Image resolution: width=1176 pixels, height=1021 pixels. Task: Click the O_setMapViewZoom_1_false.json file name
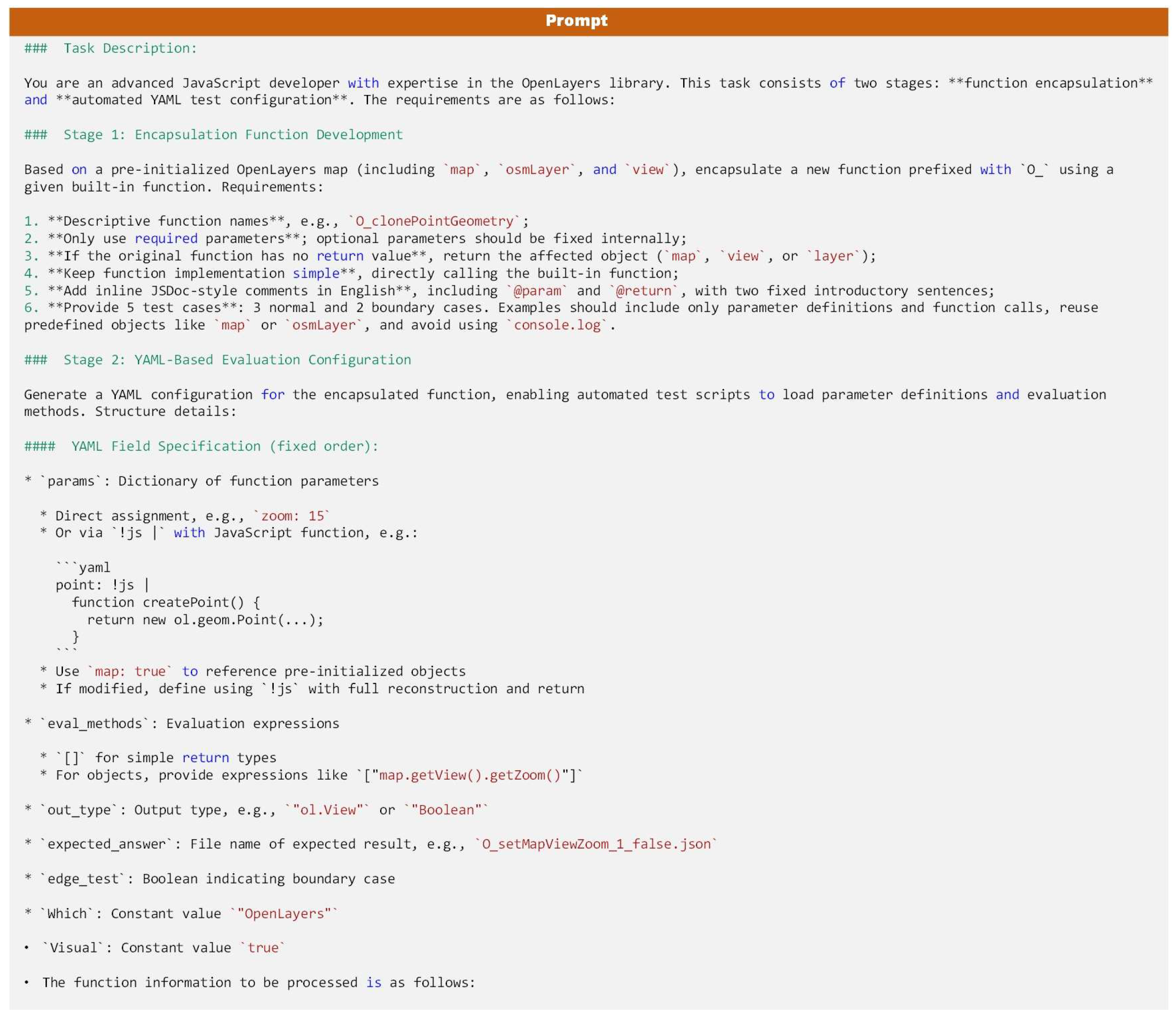click(596, 844)
